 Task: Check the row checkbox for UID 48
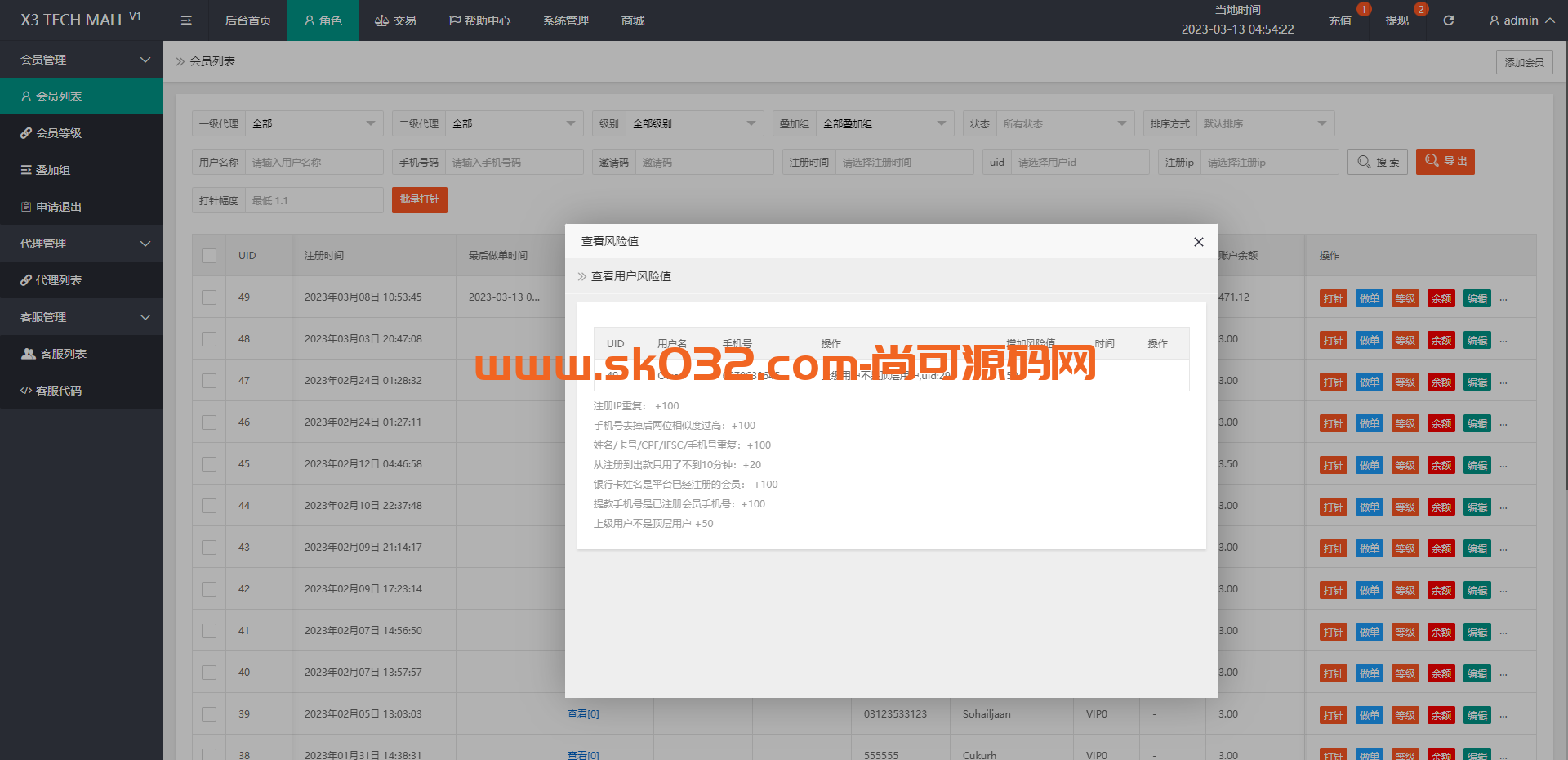[x=209, y=339]
